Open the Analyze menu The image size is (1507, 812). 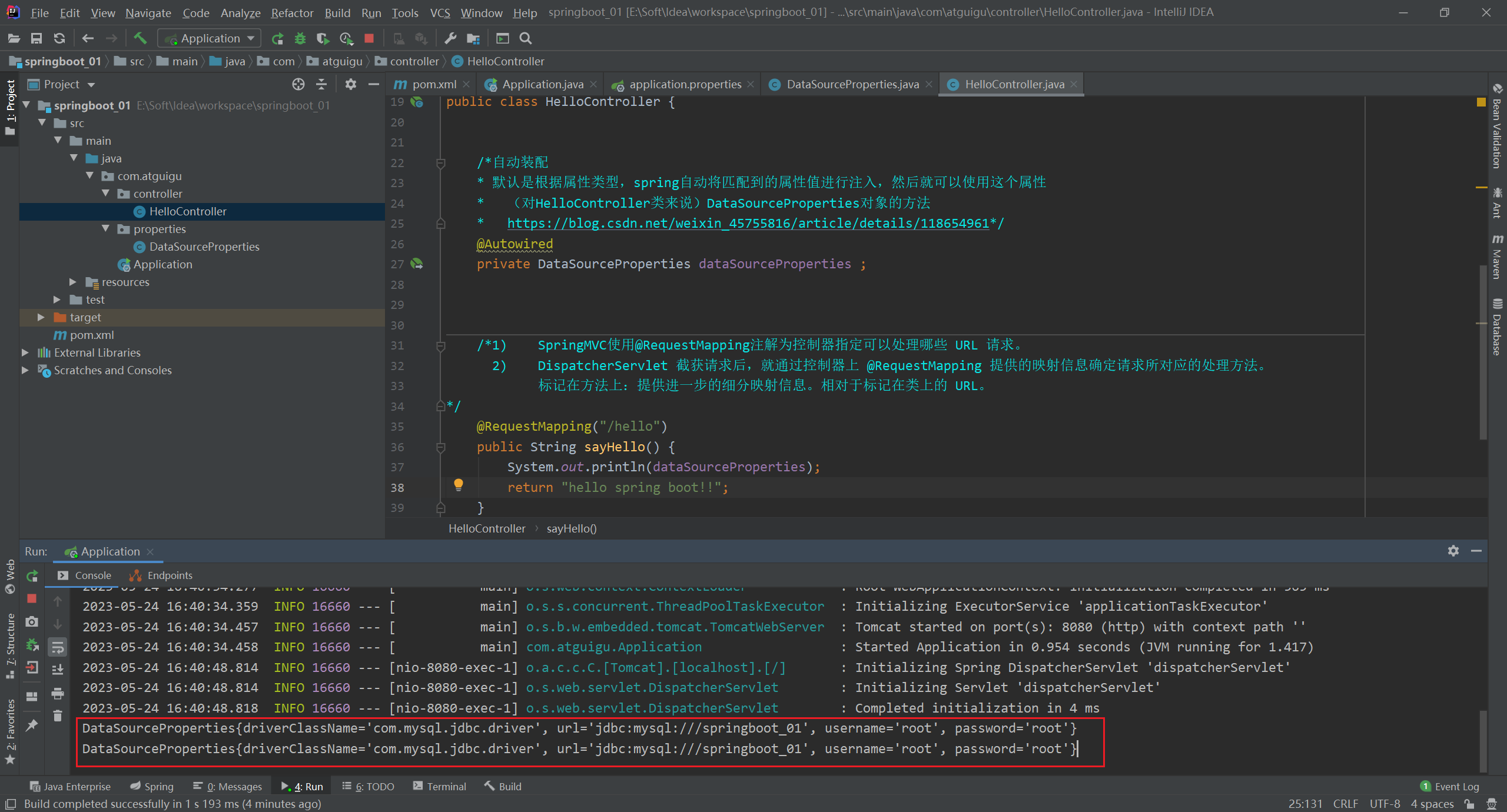tap(240, 12)
